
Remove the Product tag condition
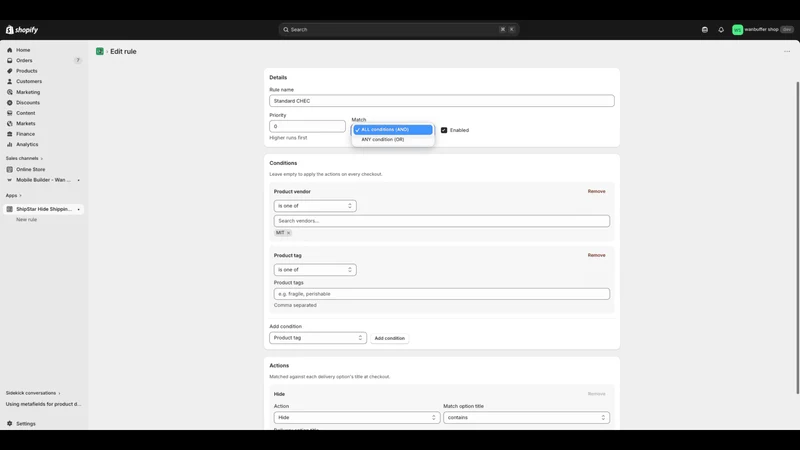coord(596,255)
